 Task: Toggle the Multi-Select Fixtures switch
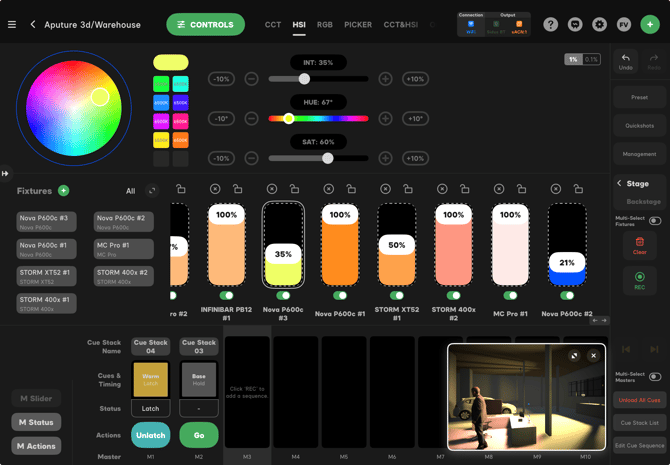click(655, 221)
